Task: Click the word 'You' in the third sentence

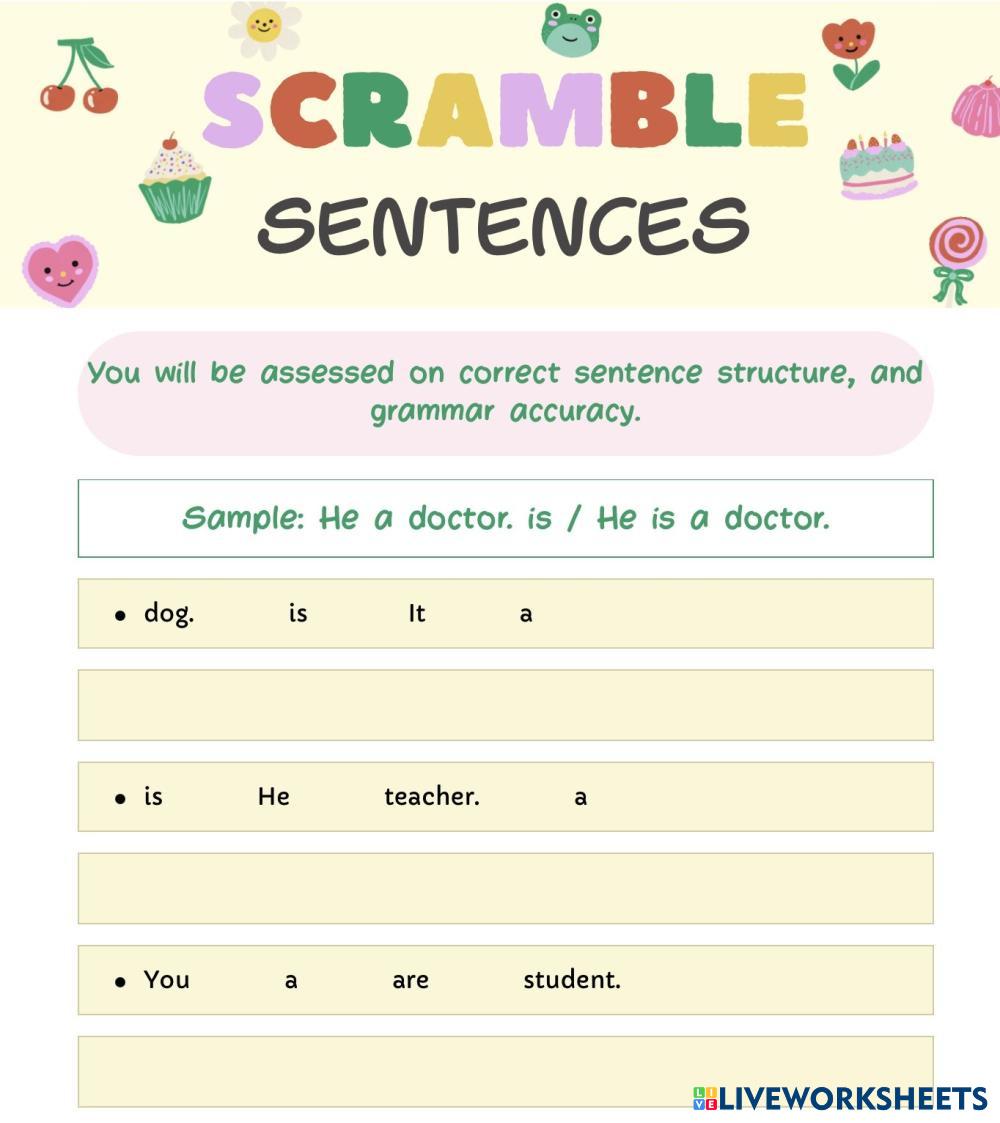Action: point(166,979)
